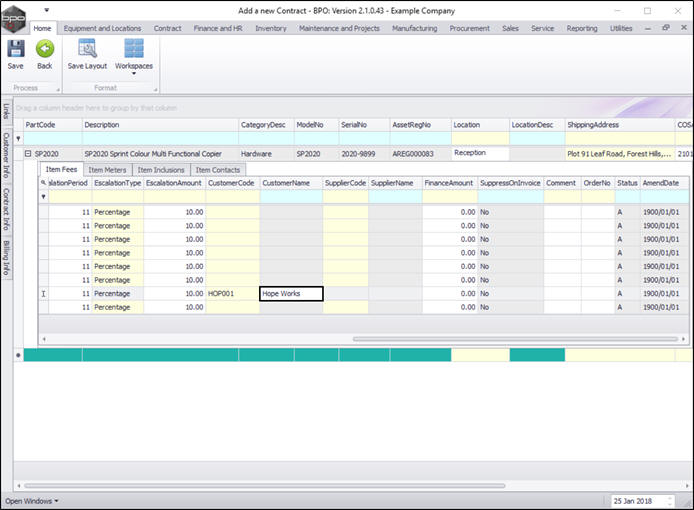Click the SuppressOnInvoice column header
The width and height of the screenshot is (694, 510).
point(510,183)
